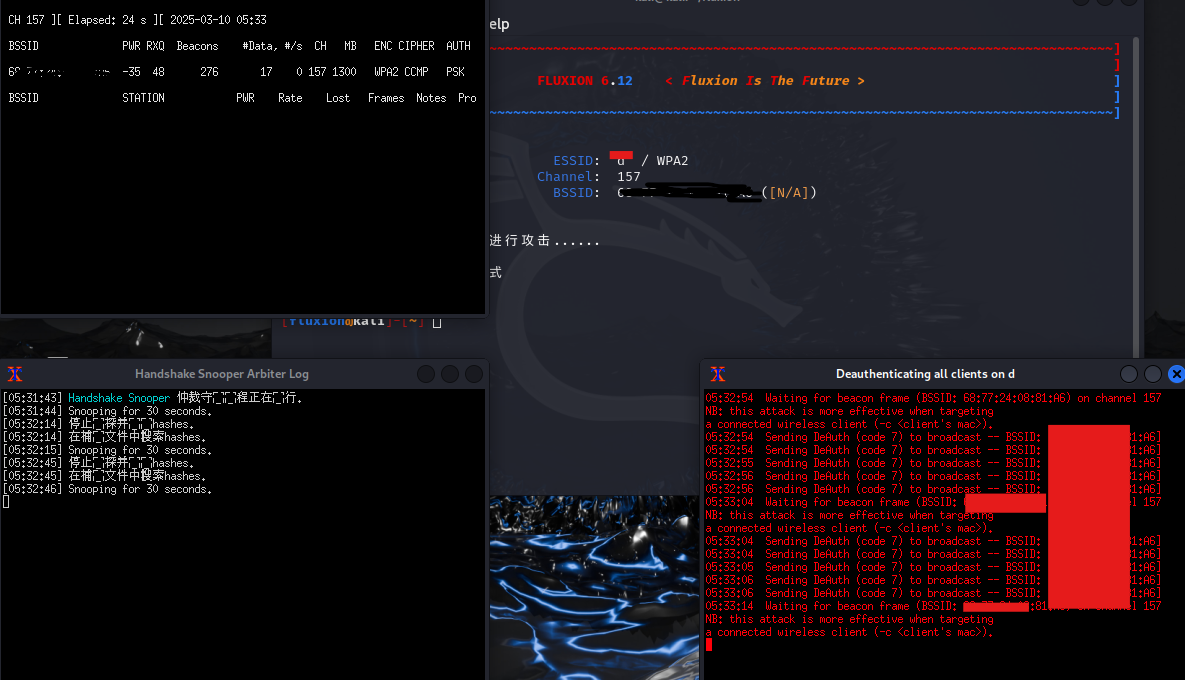
Task: Click the PSK auth value
Action: tap(455, 72)
